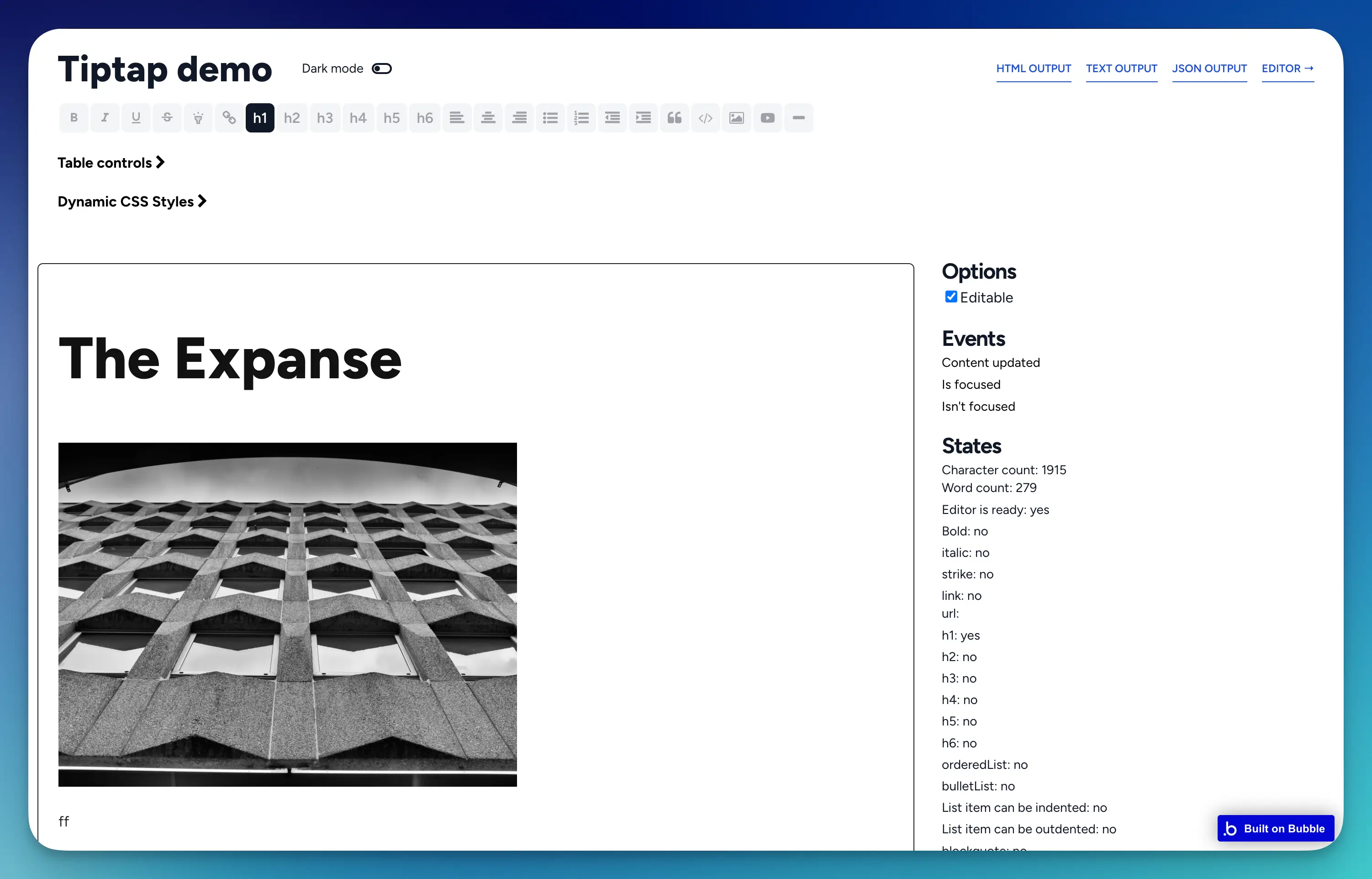
Task: Toggle bold formatting in the toolbar
Action: point(74,117)
